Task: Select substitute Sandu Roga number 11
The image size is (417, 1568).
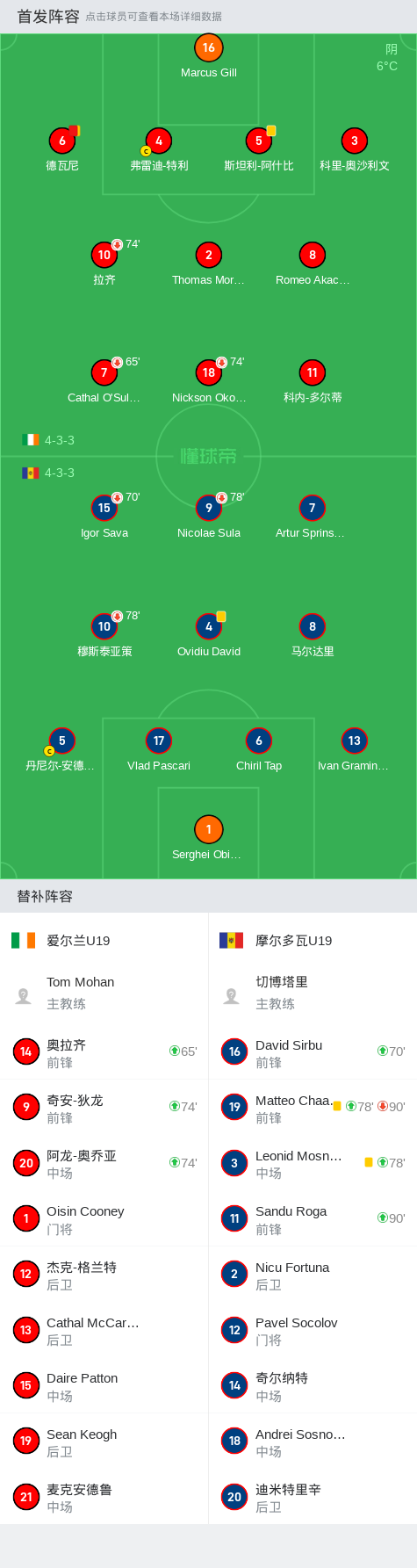Action: [313, 1218]
